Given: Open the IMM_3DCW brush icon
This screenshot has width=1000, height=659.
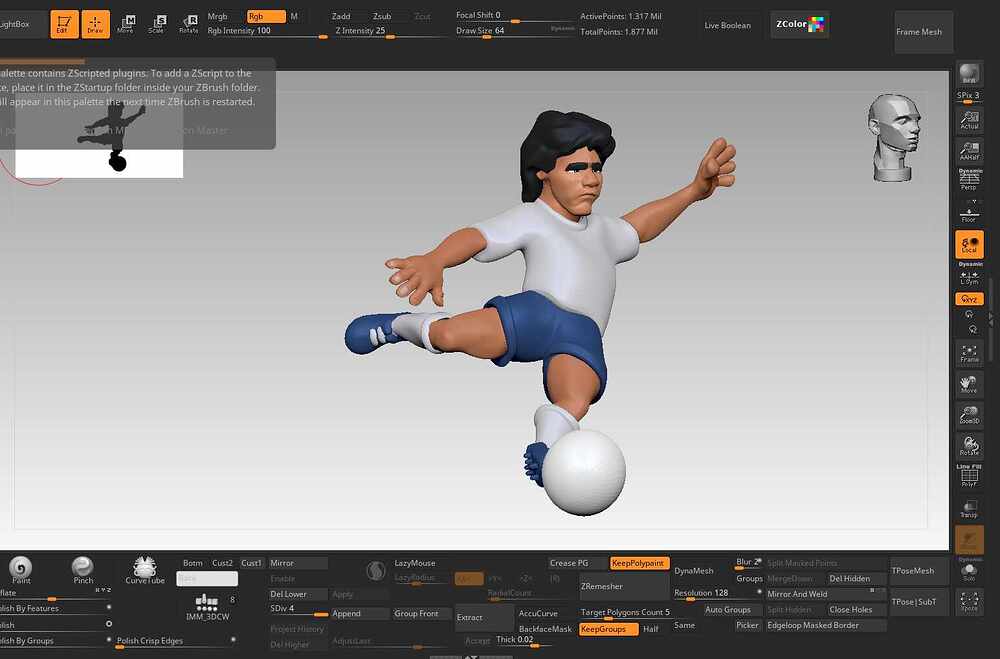Looking at the screenshot, I should click(207, 607).
